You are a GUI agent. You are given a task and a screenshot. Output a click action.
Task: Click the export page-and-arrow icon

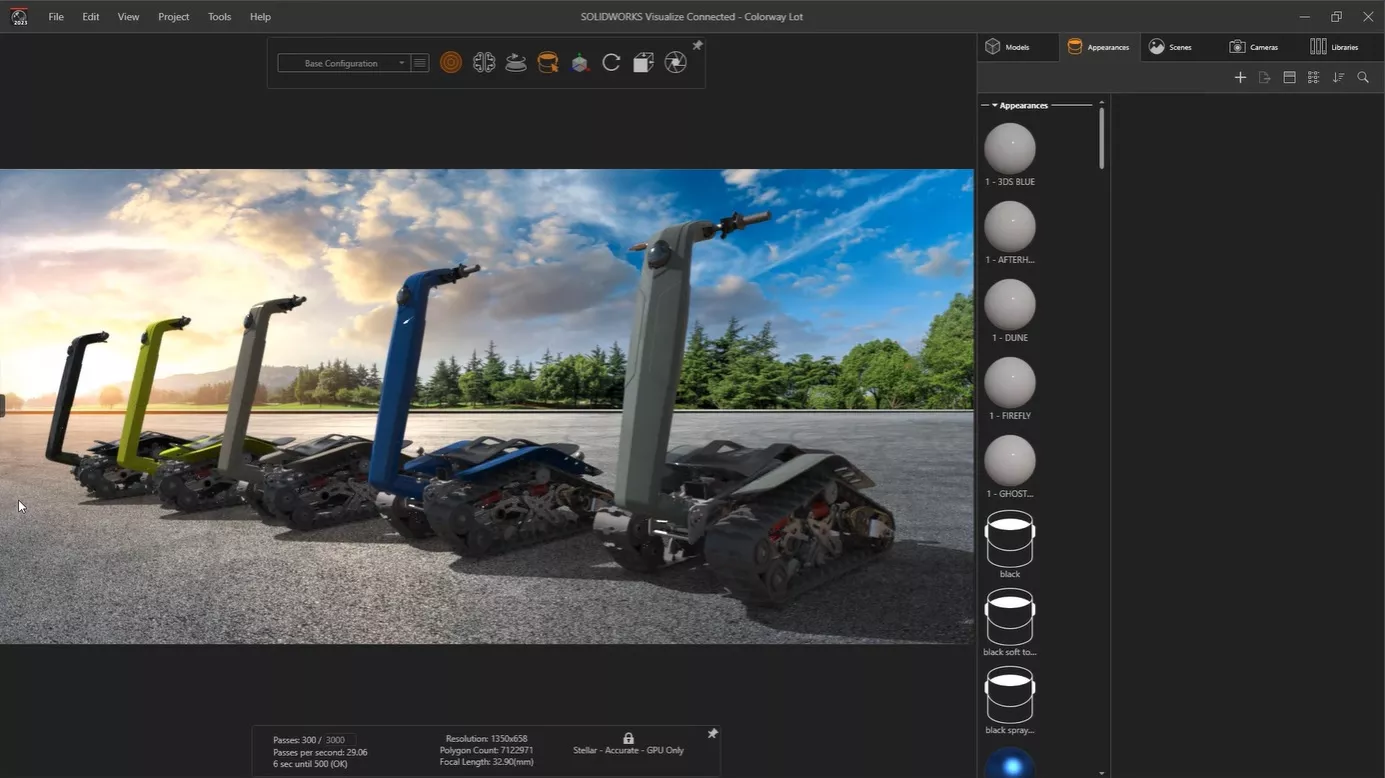click(1264, 77)
